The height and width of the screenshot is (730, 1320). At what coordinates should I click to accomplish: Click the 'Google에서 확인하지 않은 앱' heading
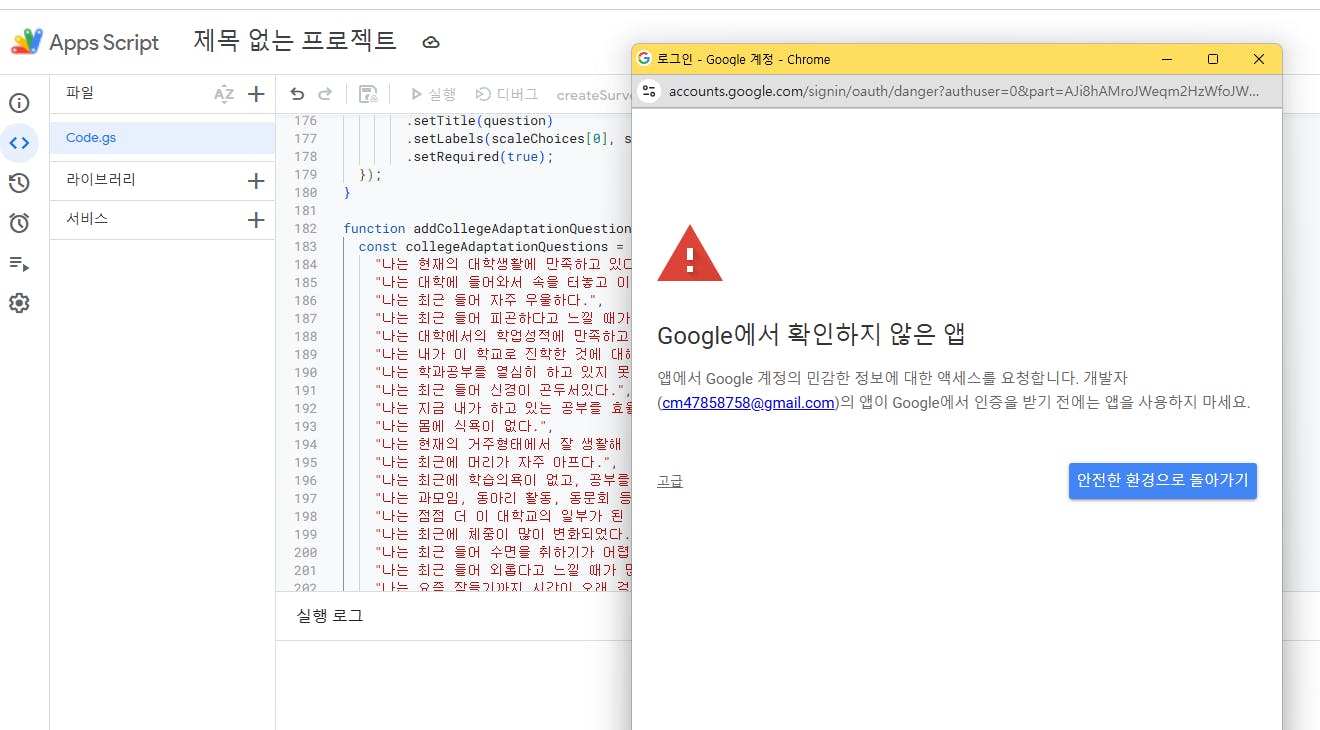[x=811, y=335]
